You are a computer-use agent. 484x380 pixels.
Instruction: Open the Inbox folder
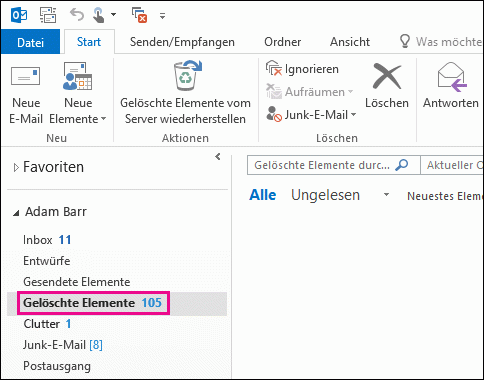(x=47, y=240)
